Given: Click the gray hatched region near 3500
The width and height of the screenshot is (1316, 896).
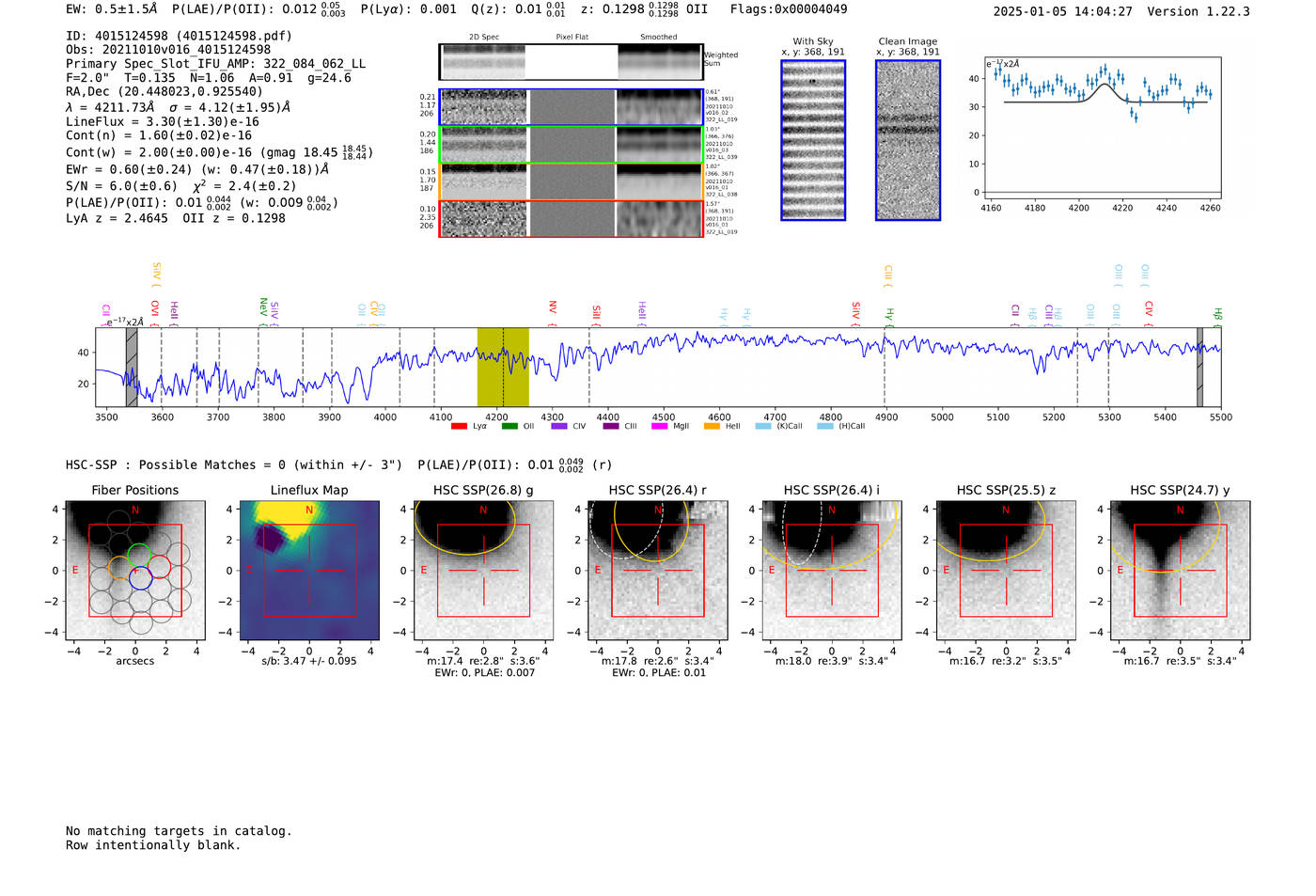Looking at the screenshot, I should point(132,367).
